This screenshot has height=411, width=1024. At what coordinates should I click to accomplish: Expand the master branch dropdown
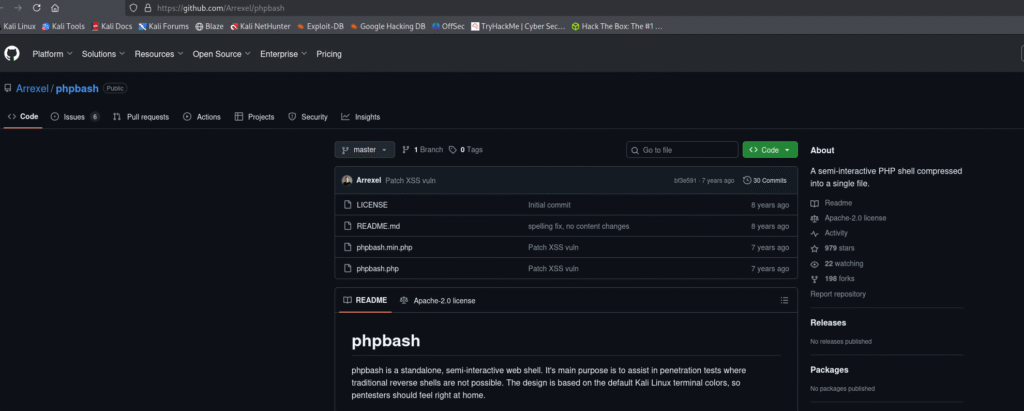coord(362,150)
